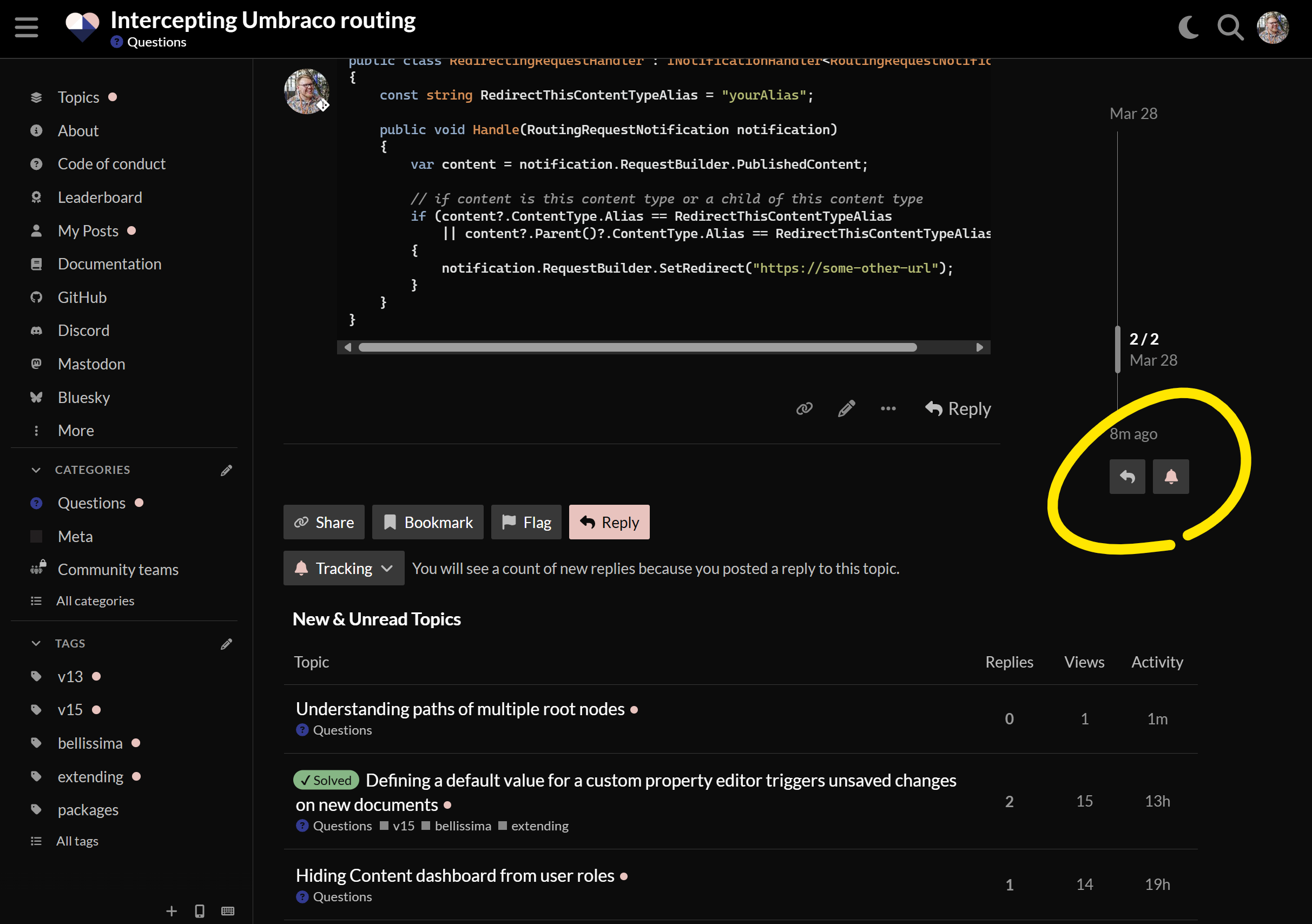Copy post link chain icon
The width and height of the screenshot is (1312, 924).
coord(805,408)
